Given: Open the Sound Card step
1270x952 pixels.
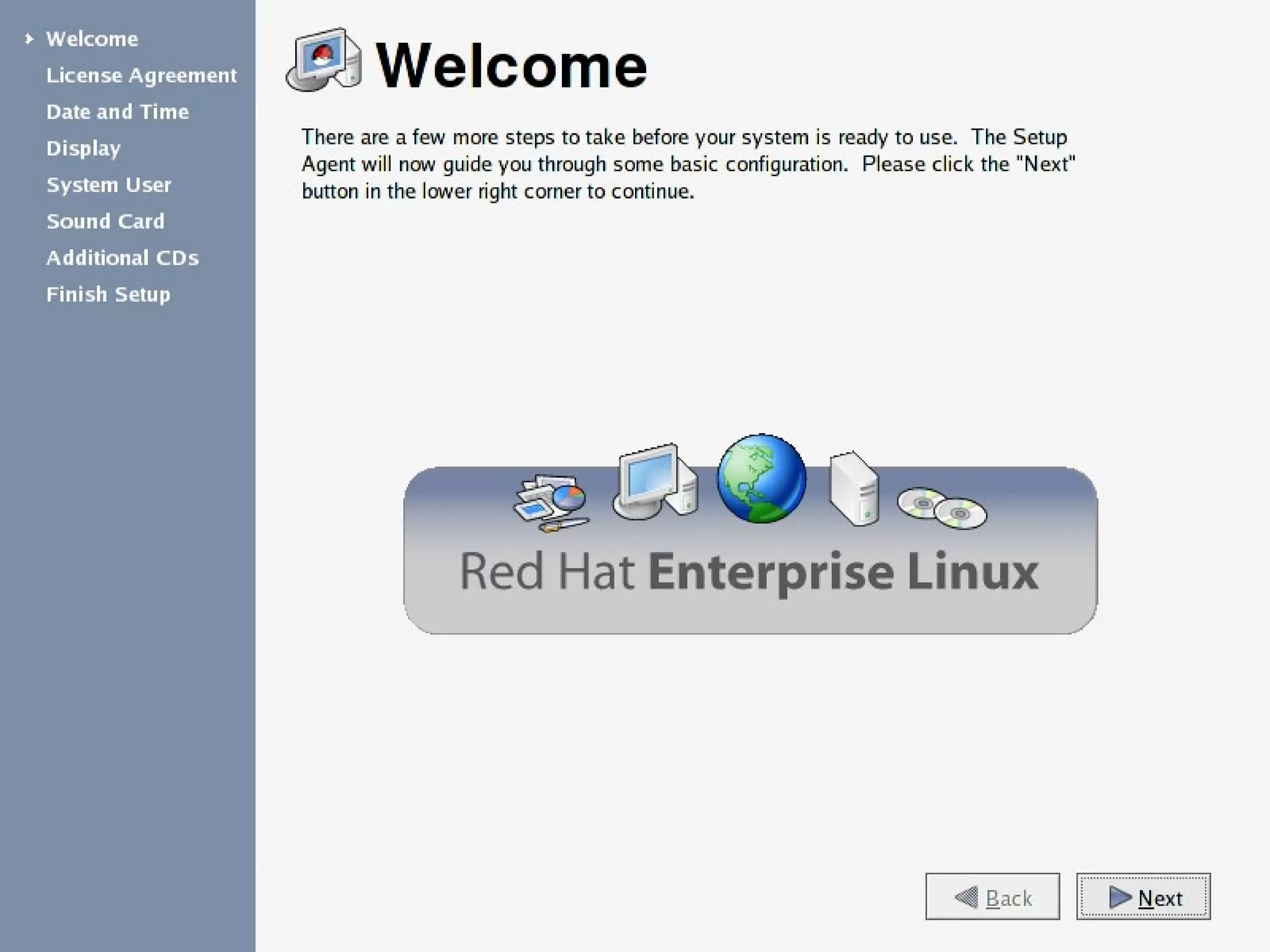Looking at the screenshot, I should [x=105, y=221].
